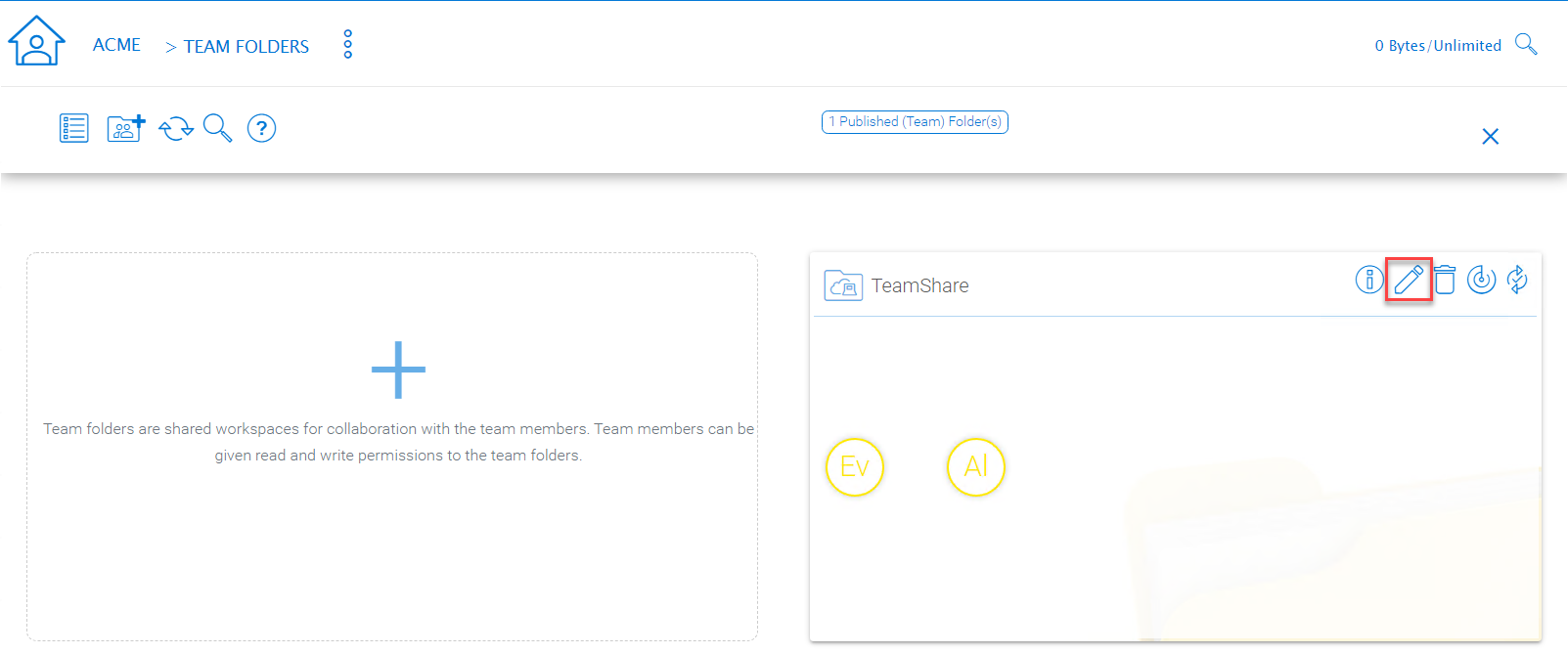The width and height of the screenshot is (1568, 654).
Task: Open the help question mark icon
Action: [261, 128]
